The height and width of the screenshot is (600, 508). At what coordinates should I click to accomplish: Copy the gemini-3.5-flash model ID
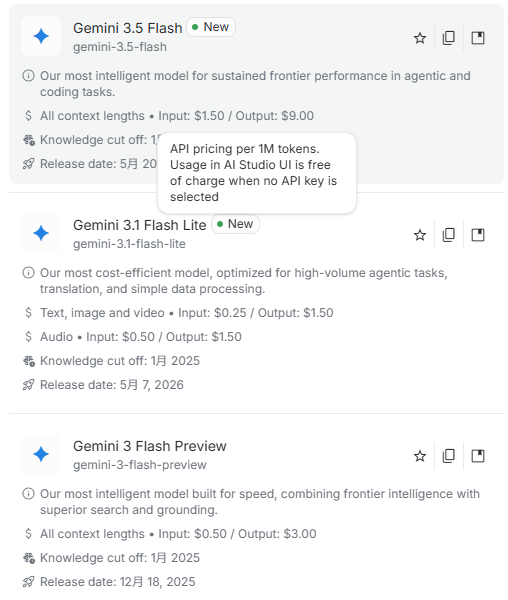click(x=449, y=38)
